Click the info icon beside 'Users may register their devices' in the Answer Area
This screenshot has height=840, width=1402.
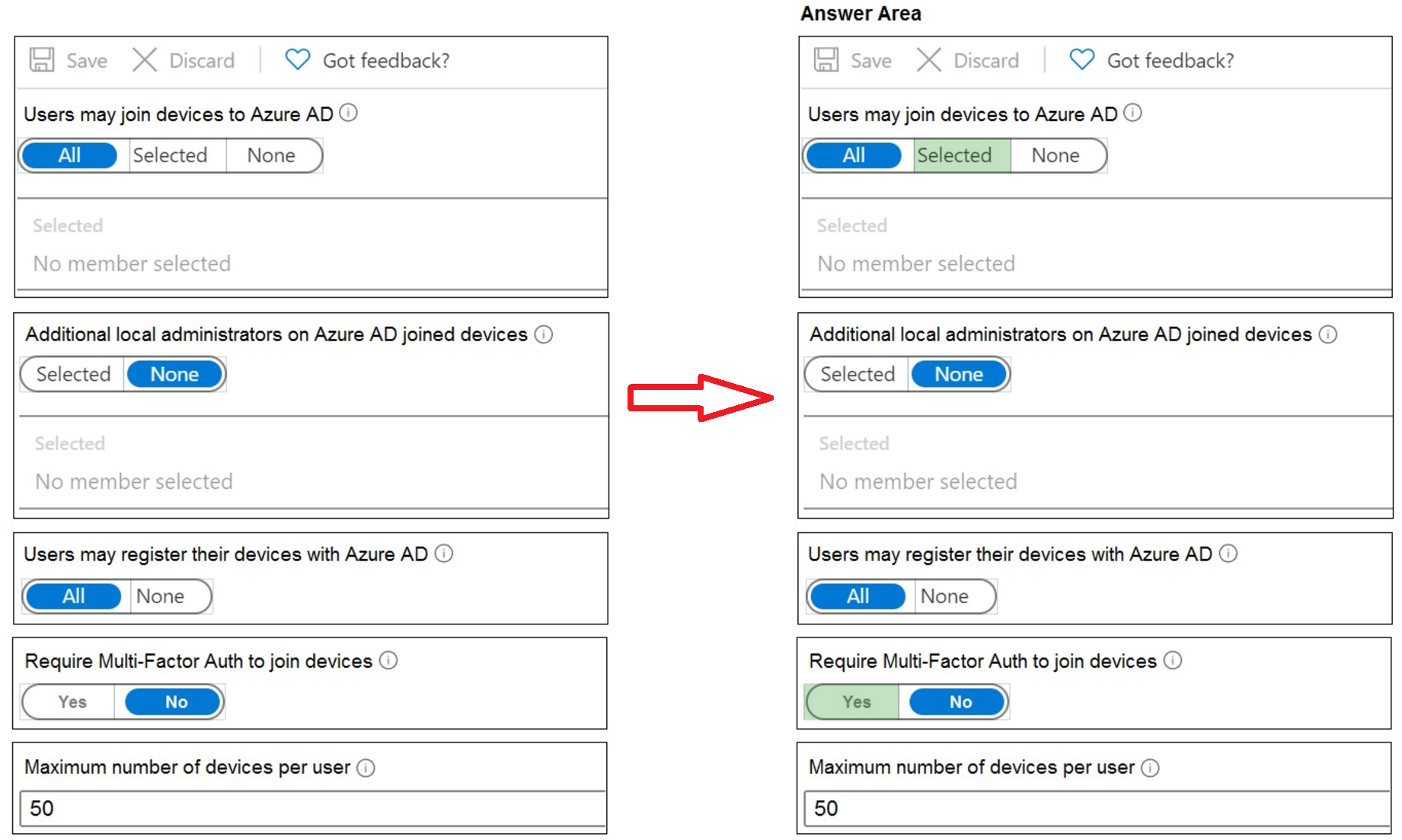coord(1228,554)
